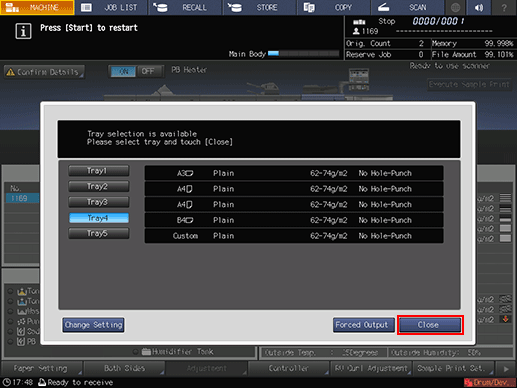
Task: Click the A4 Plain row for Tray2
Action: coord(294,189)
